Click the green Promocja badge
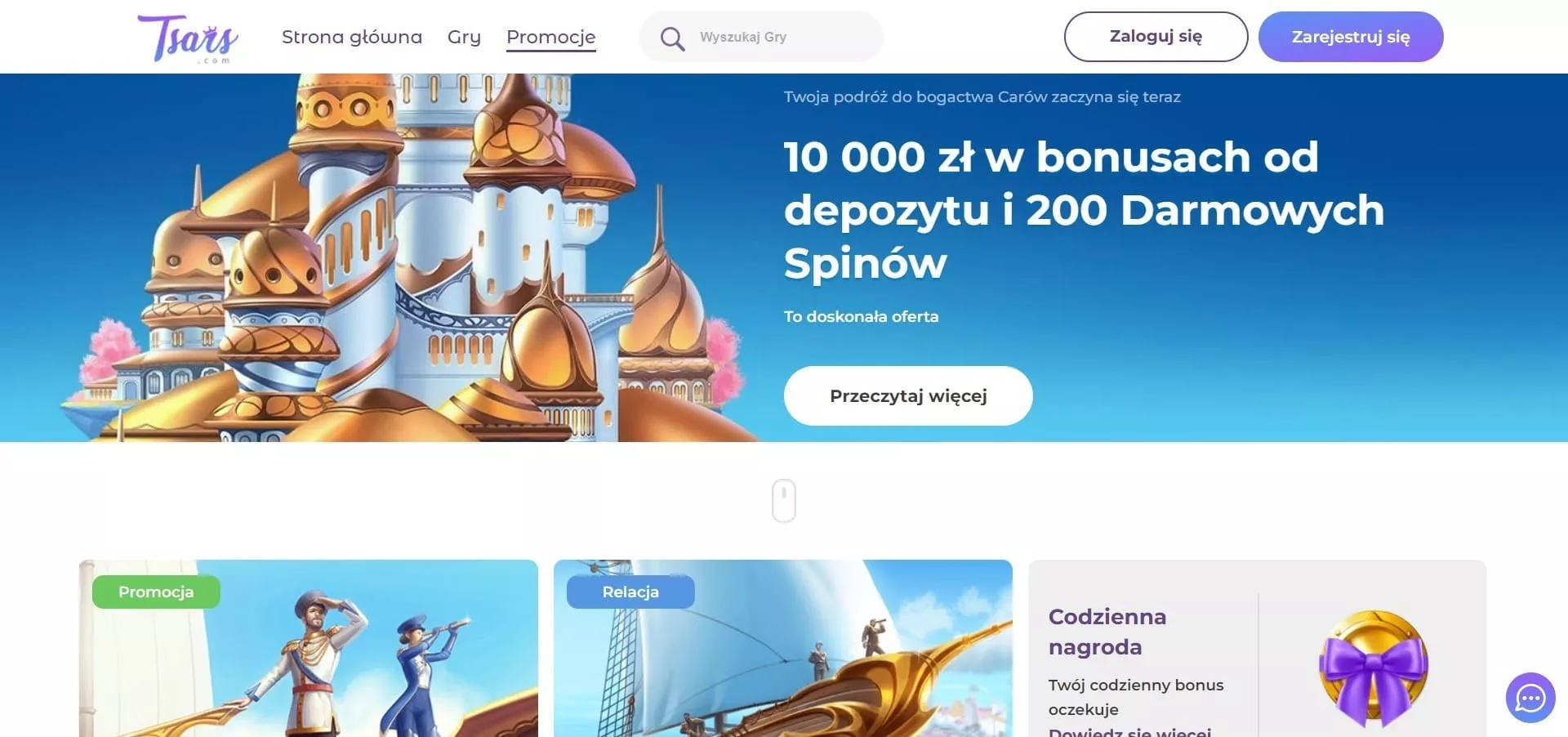The height and width of the screenshot is (737, 1568). [156, 592]
